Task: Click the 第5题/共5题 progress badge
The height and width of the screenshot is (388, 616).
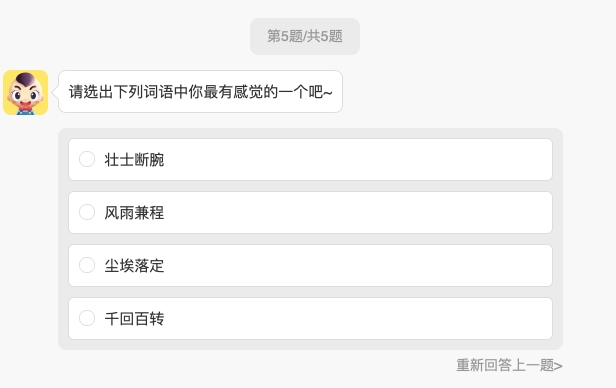Action: [305, 36]
